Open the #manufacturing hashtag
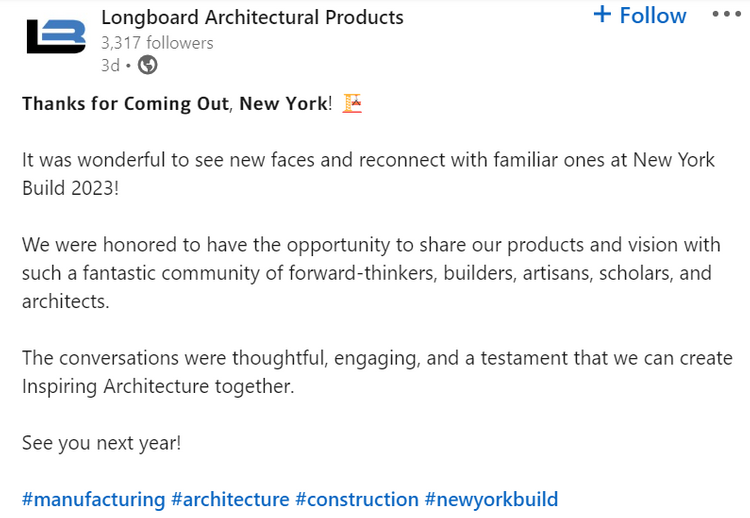The image size is (750, 518). click(x=93, y=499)
